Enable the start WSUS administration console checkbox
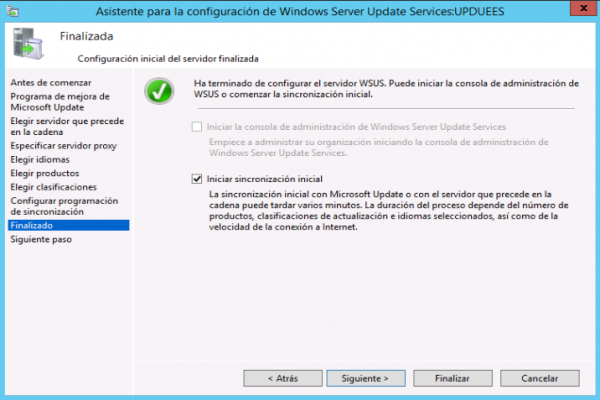 click(x=197, y=127)
